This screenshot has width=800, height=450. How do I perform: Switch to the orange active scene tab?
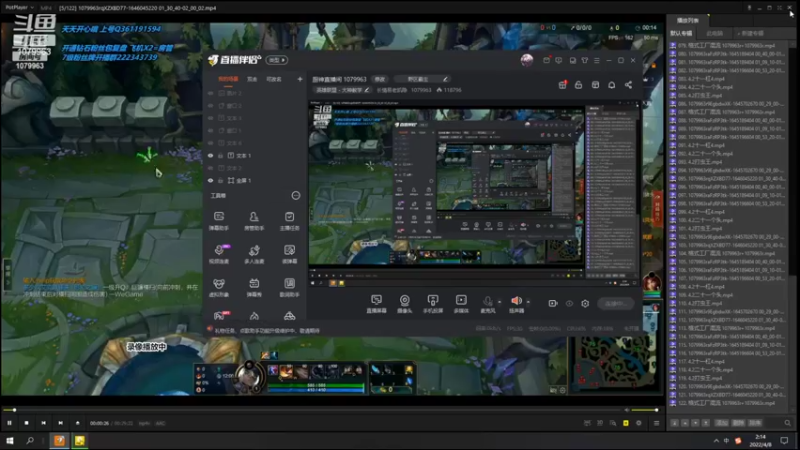pyautogui.click(x=228, y=79)
